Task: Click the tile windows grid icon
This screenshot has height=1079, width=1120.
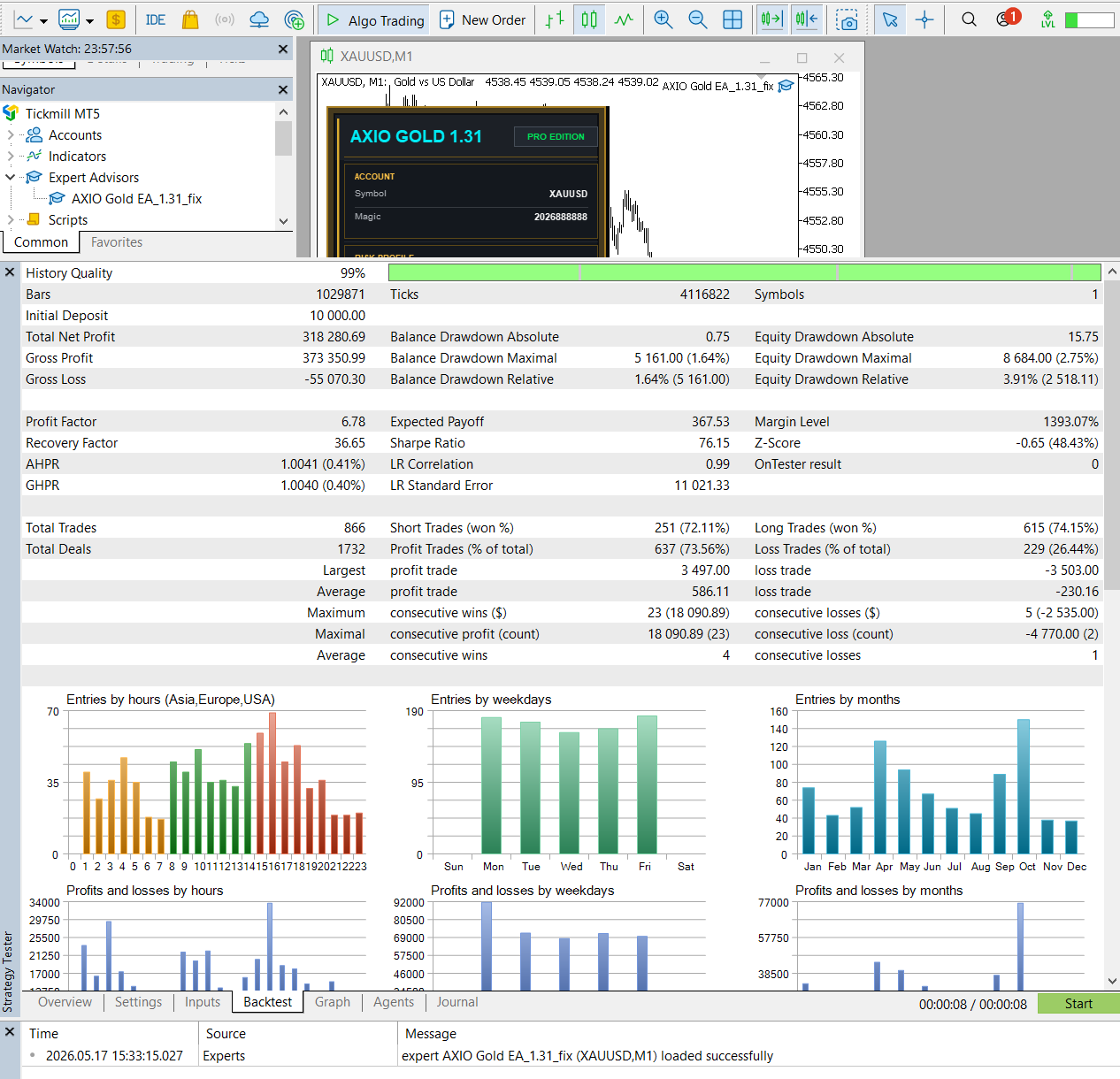Action: [x=733, y=19]
